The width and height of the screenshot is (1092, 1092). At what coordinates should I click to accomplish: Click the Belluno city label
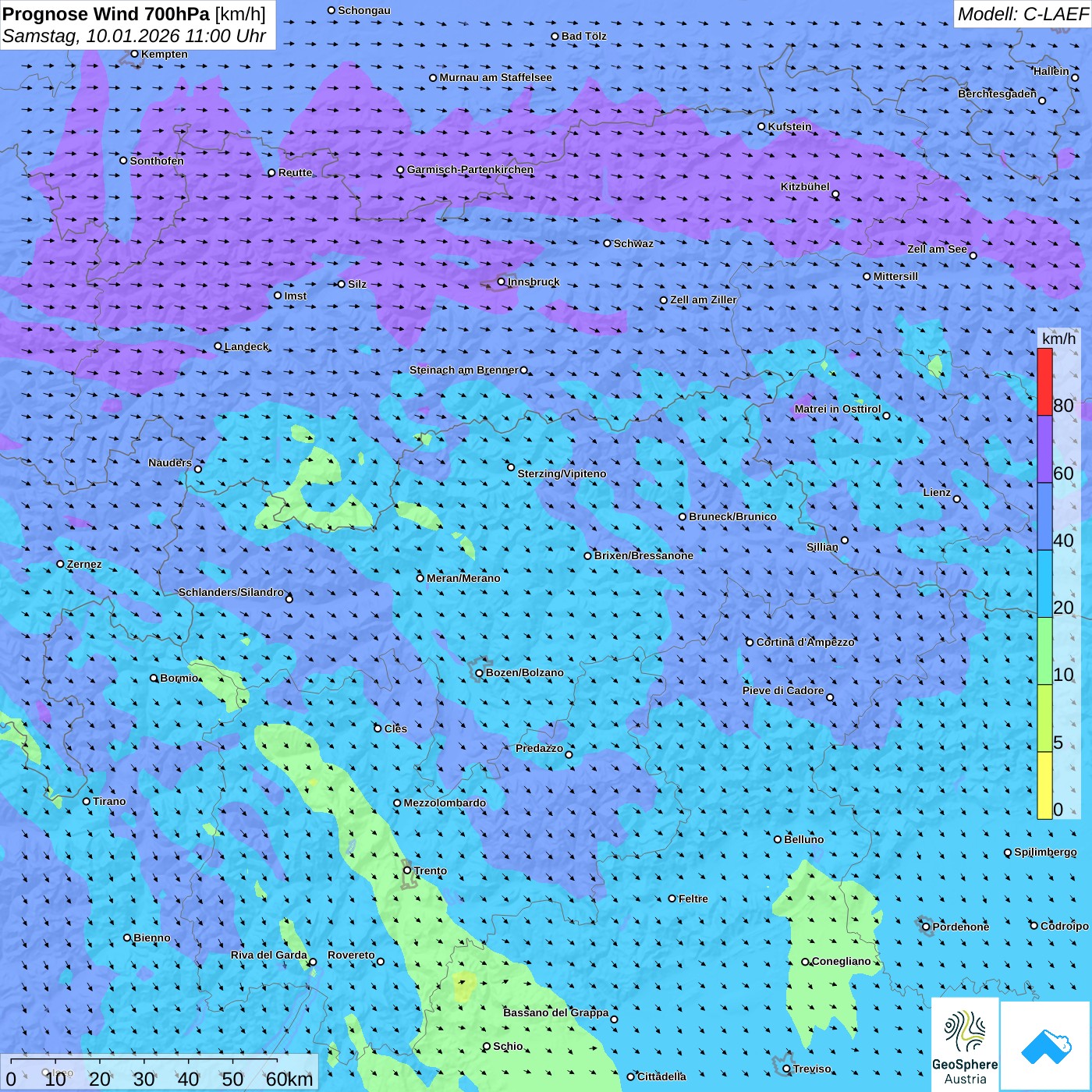click(x=803, y=839)
